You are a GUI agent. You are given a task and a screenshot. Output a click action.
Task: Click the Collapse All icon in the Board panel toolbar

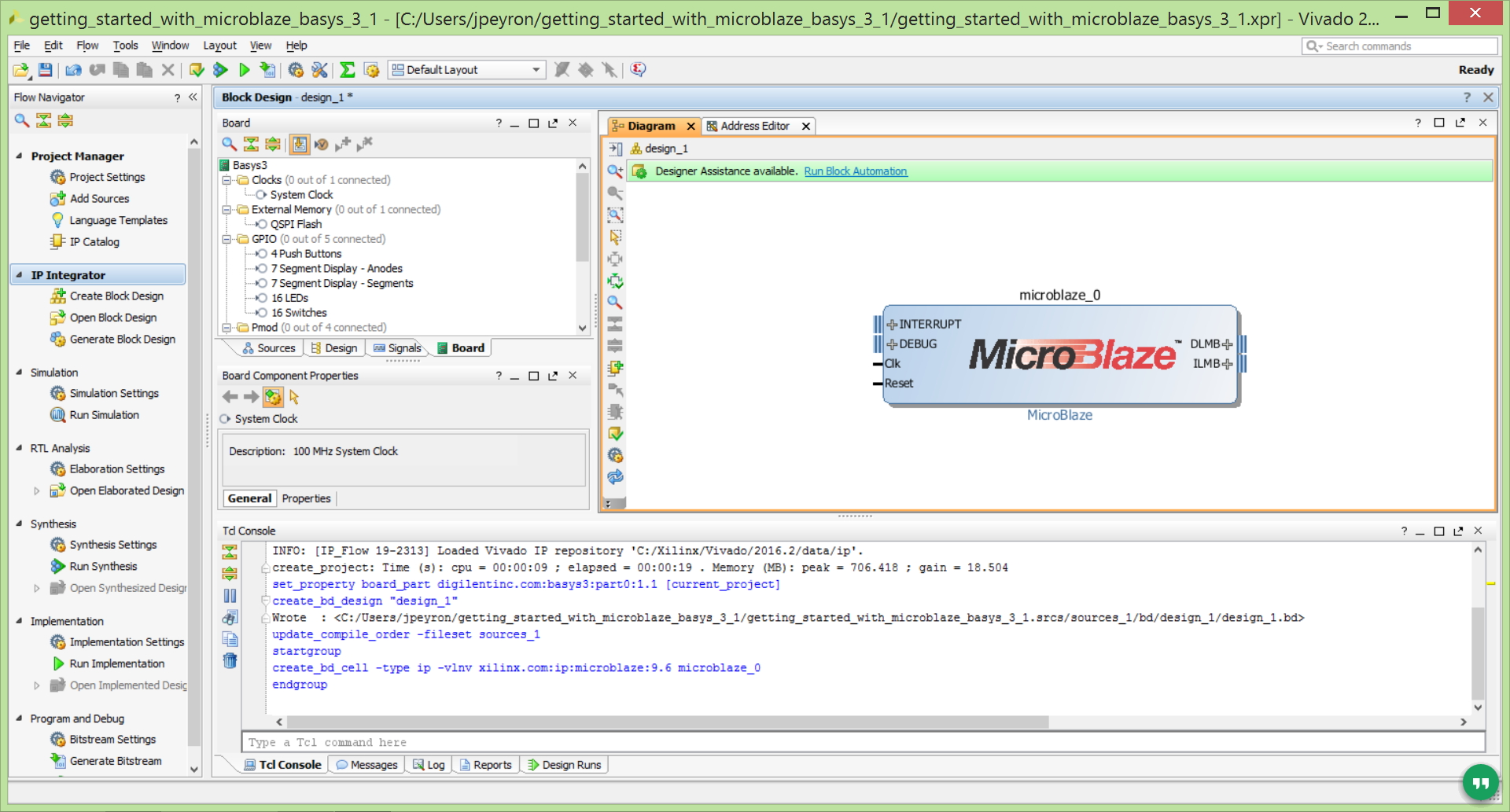pyautogui.click(x=251, y=144)
